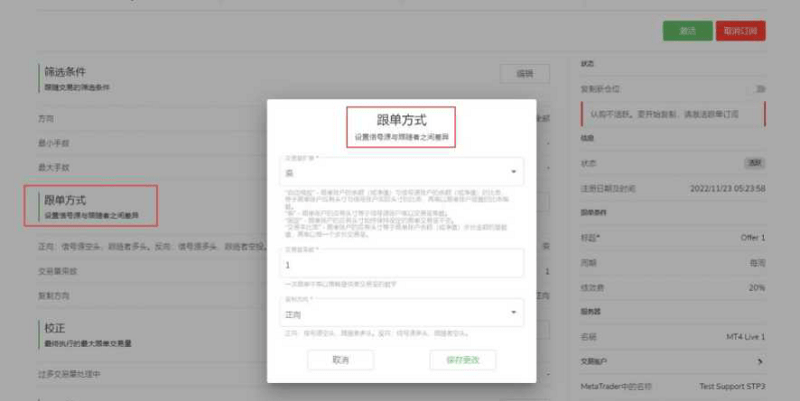
Task: Open the first dropdown arrow in the dialog
Action: pos(515,172)
